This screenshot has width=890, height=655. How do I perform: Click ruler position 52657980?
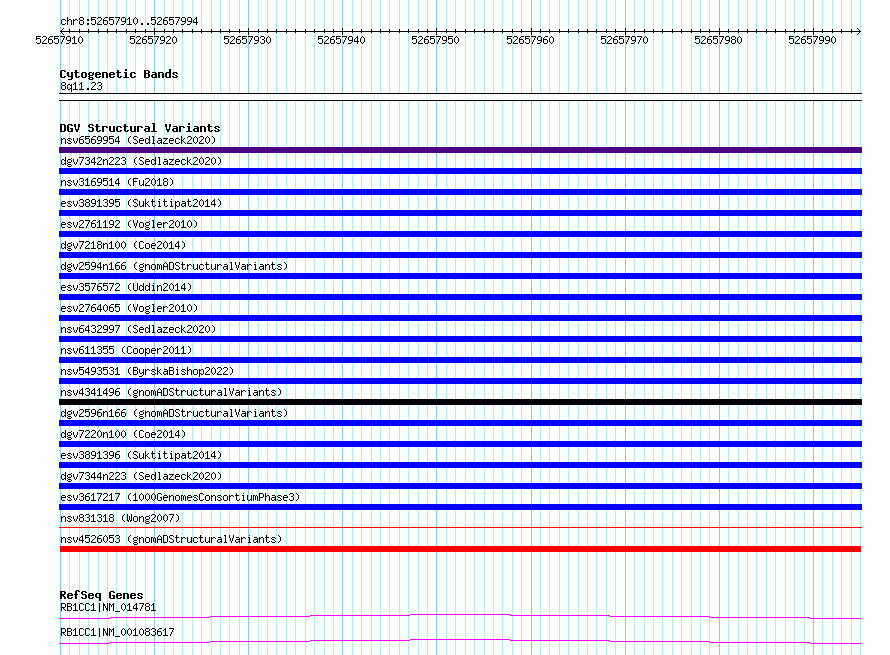click(x=718, y=40)
